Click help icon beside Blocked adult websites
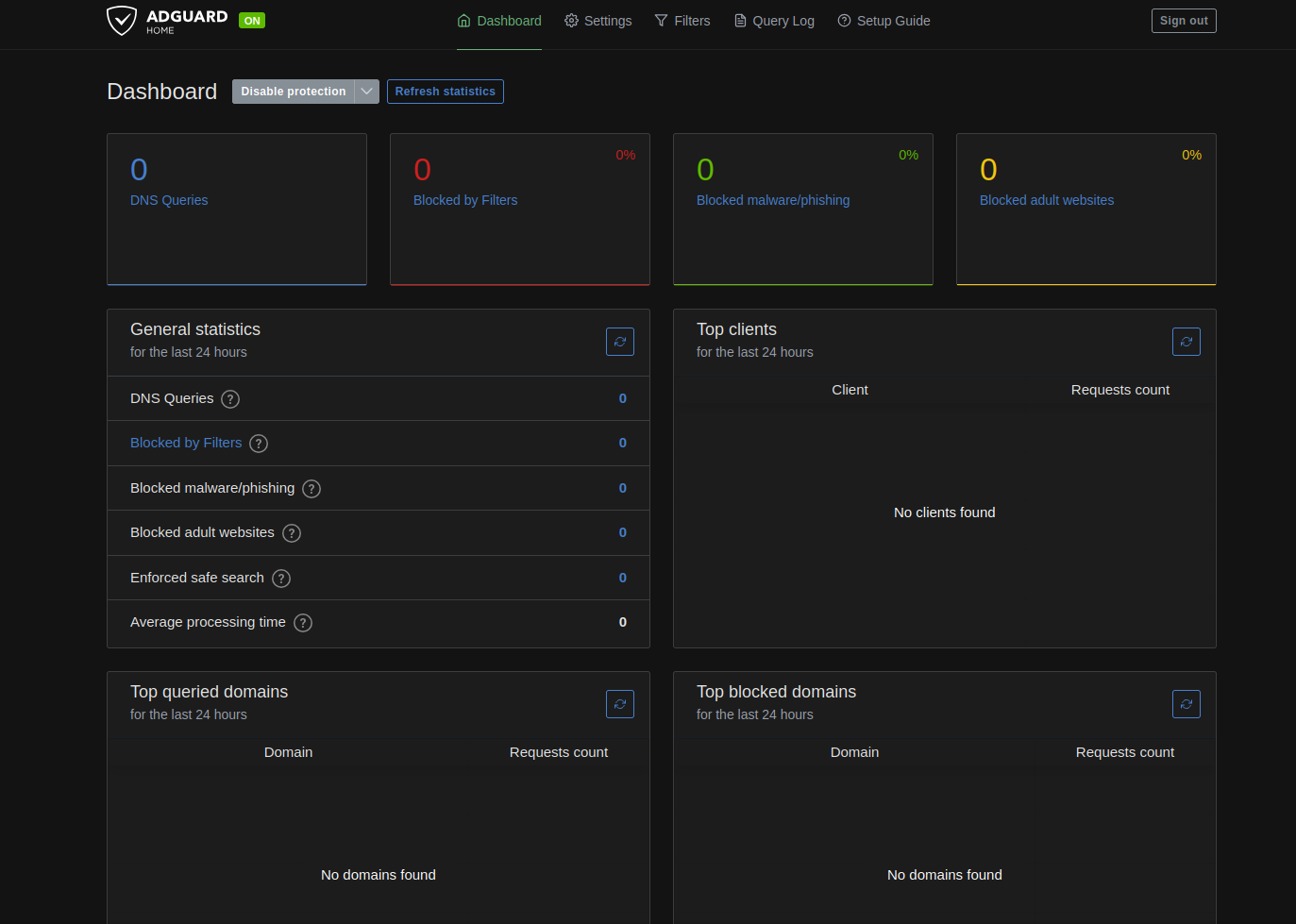 (292, 533)
